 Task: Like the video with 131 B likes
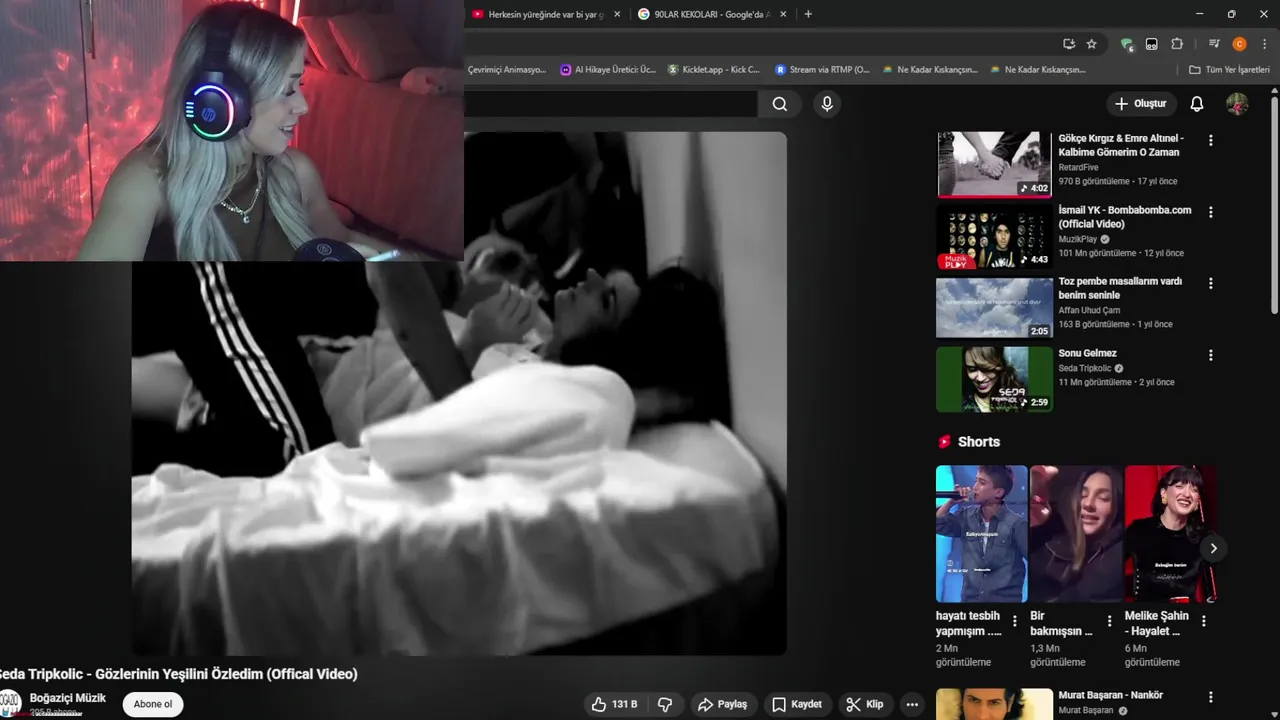point(614,704)
